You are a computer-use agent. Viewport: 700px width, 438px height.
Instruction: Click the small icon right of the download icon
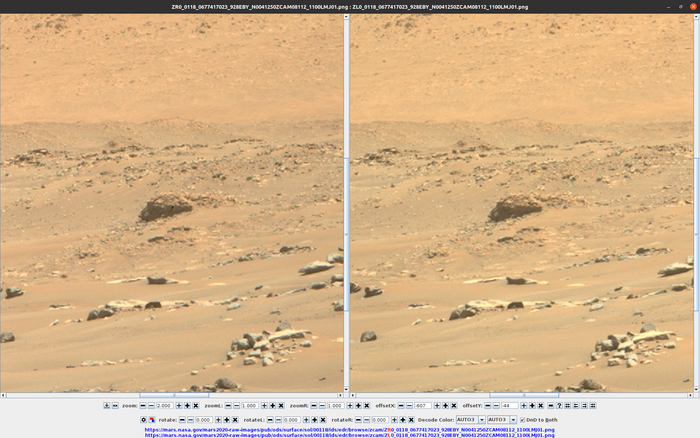click(x=115, y=405)
